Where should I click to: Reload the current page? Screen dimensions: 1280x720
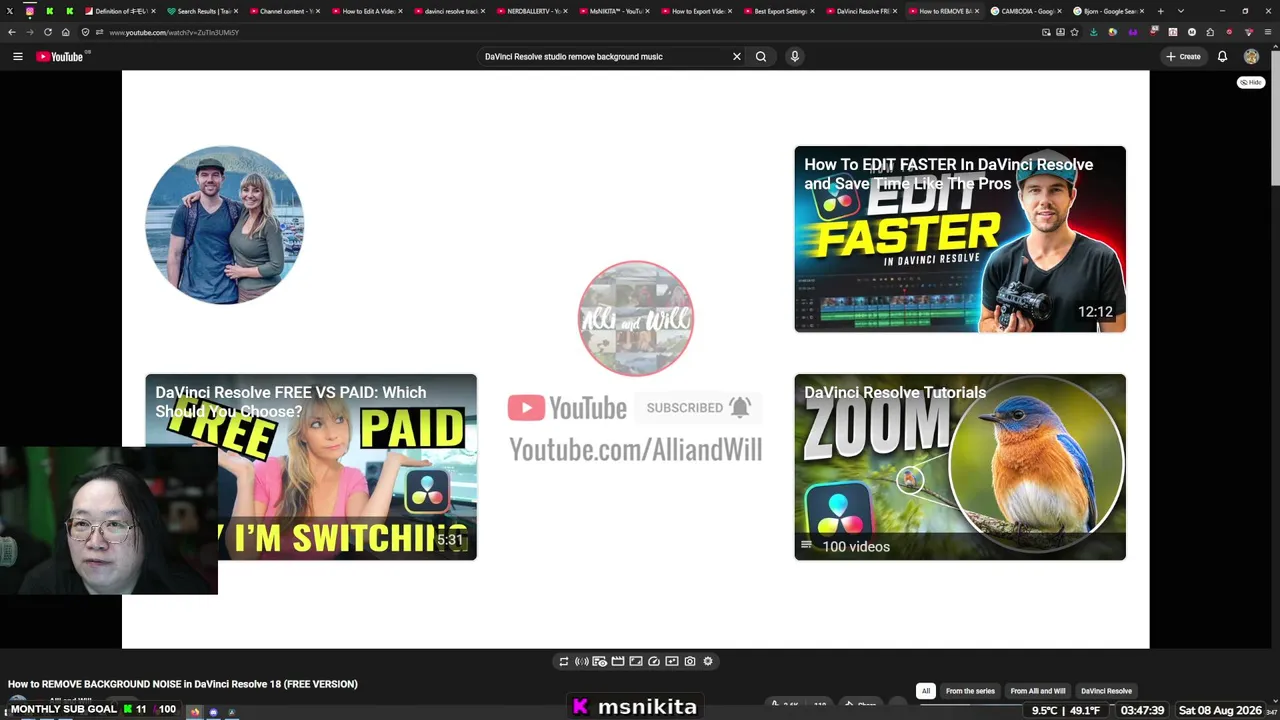(47, 32)
